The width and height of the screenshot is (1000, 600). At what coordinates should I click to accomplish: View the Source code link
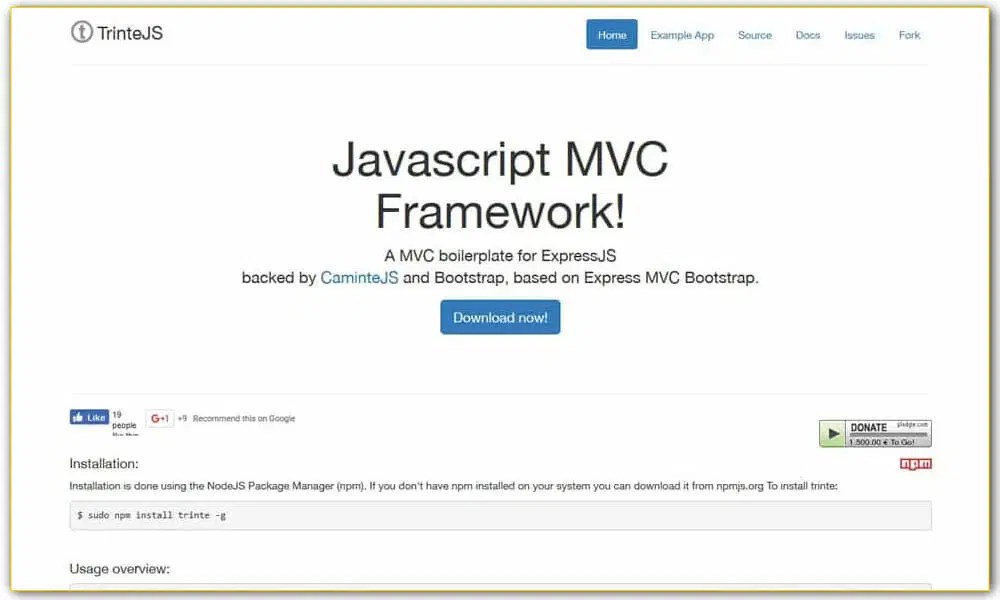(755, 35)
